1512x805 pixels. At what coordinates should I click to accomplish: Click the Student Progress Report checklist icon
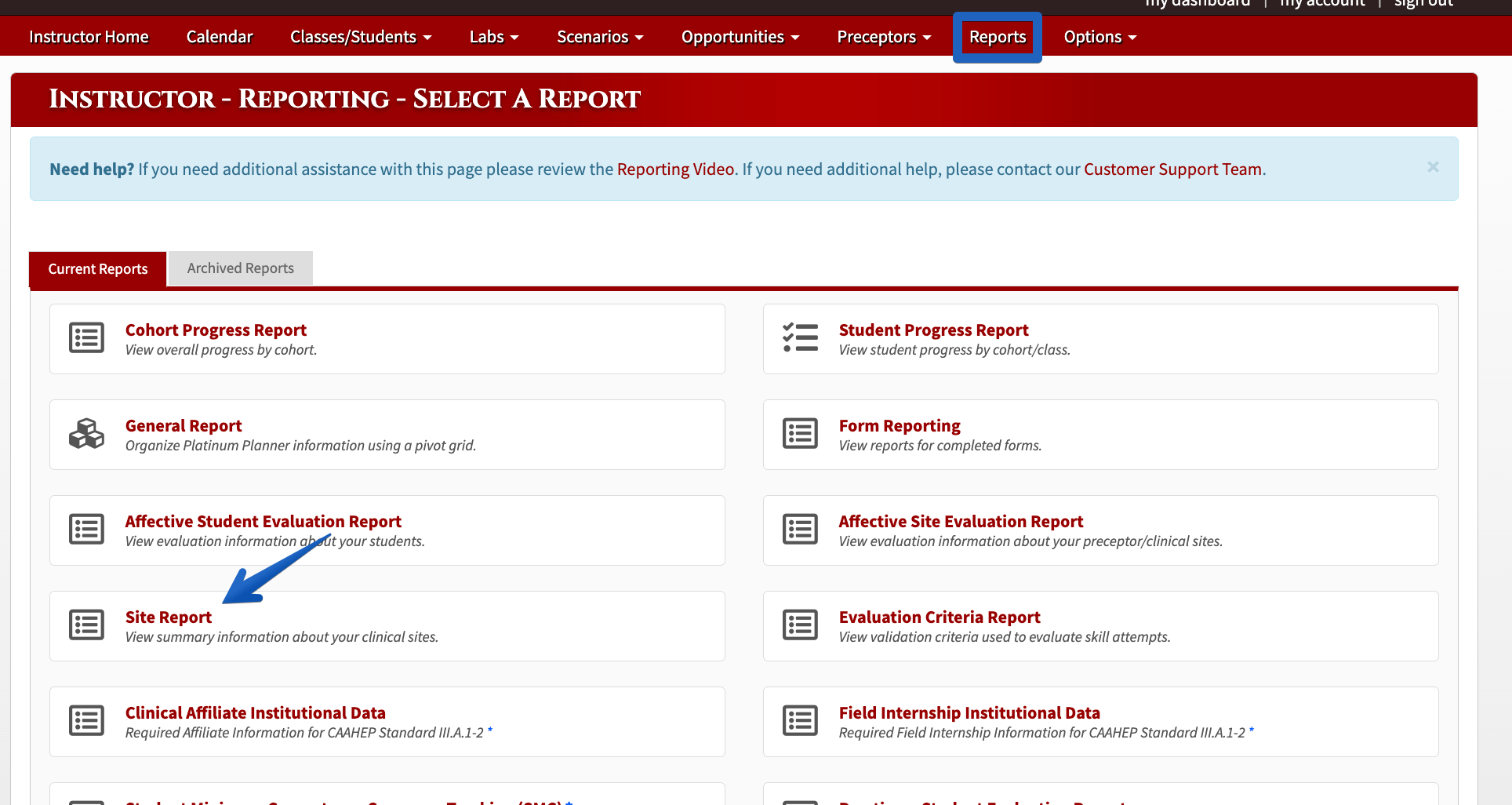pos(800,337)
